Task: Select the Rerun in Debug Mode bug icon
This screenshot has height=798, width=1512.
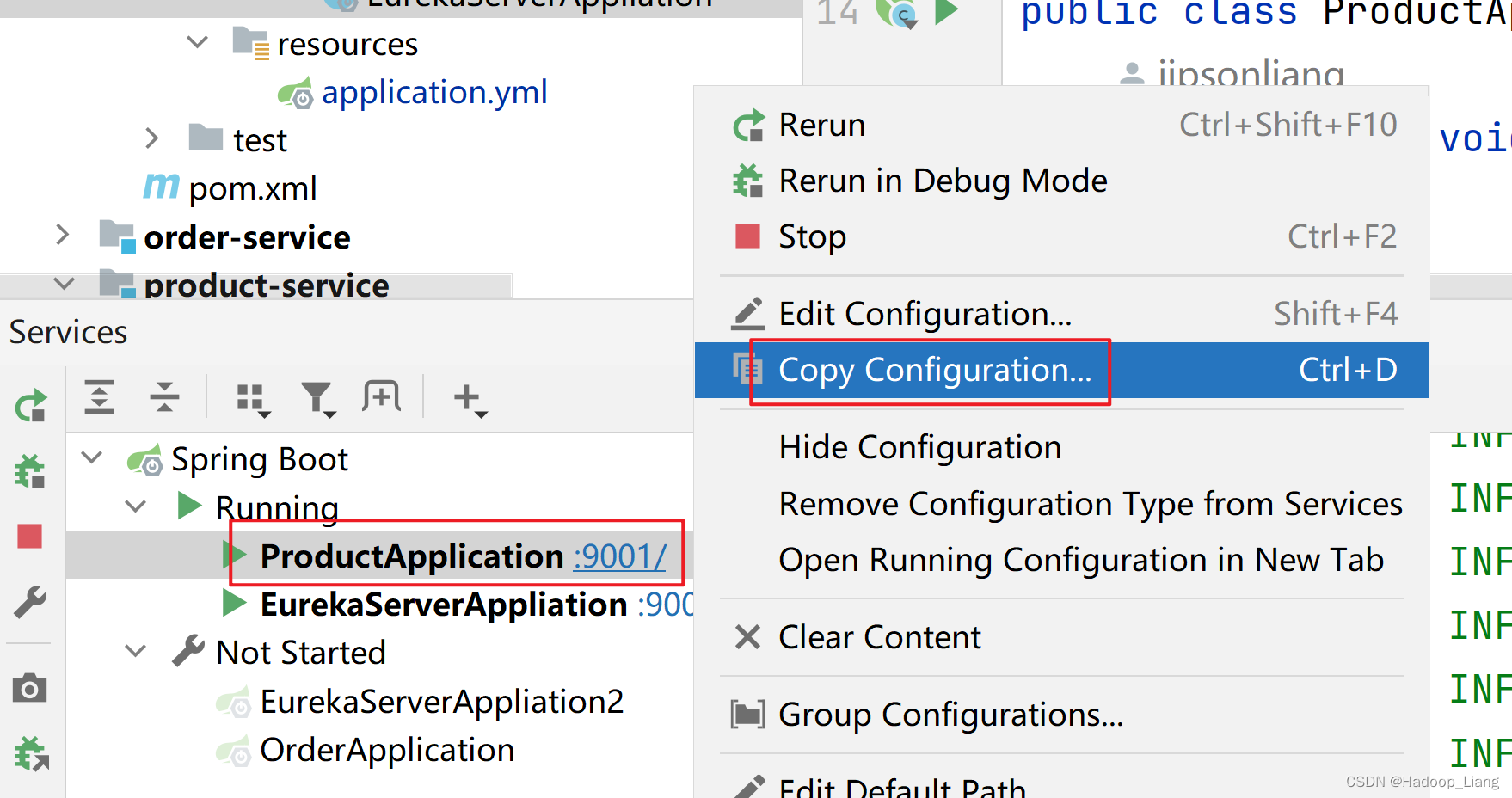Action: click(29, 470)
